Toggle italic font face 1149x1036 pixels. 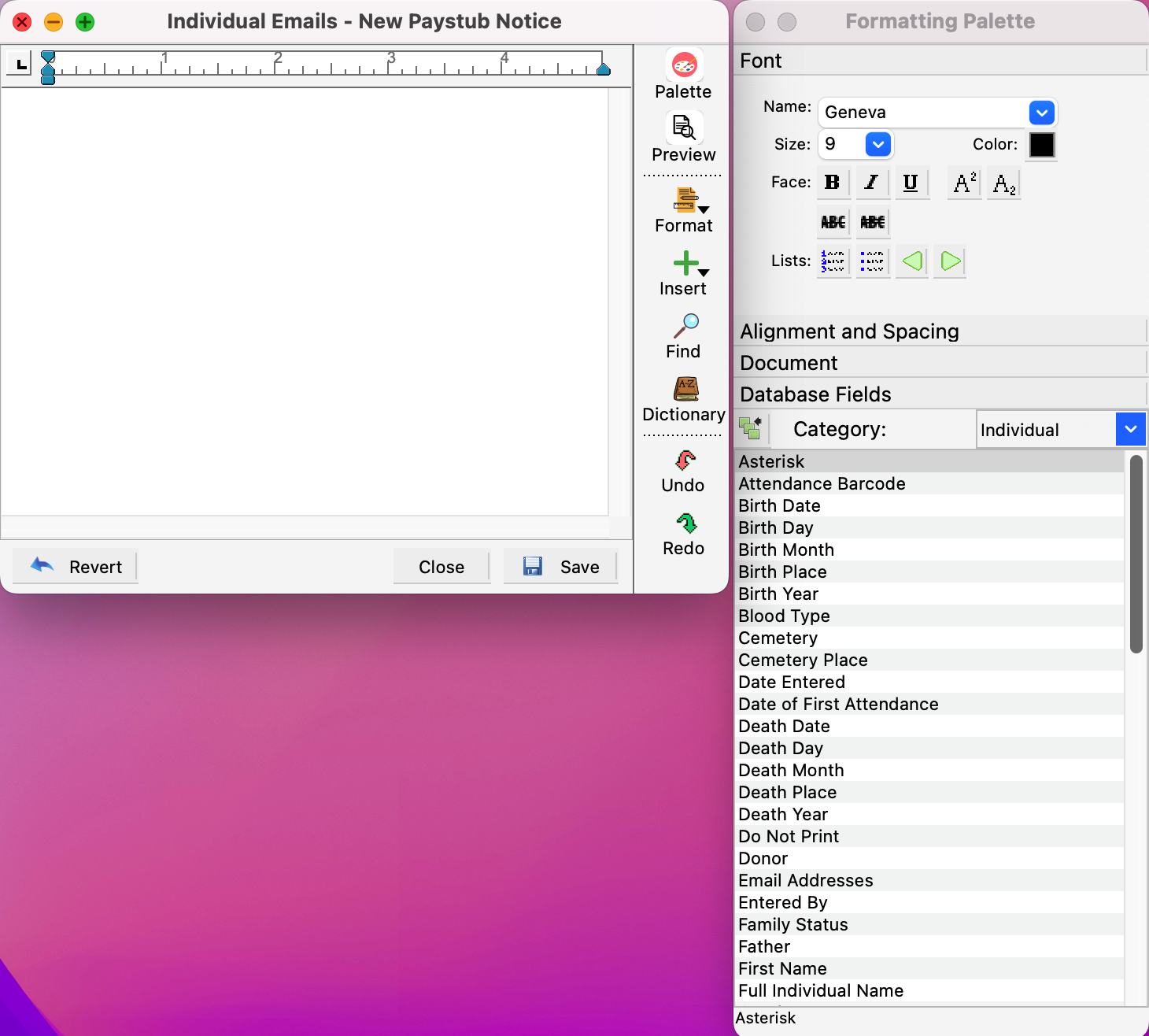coord(871,183)
